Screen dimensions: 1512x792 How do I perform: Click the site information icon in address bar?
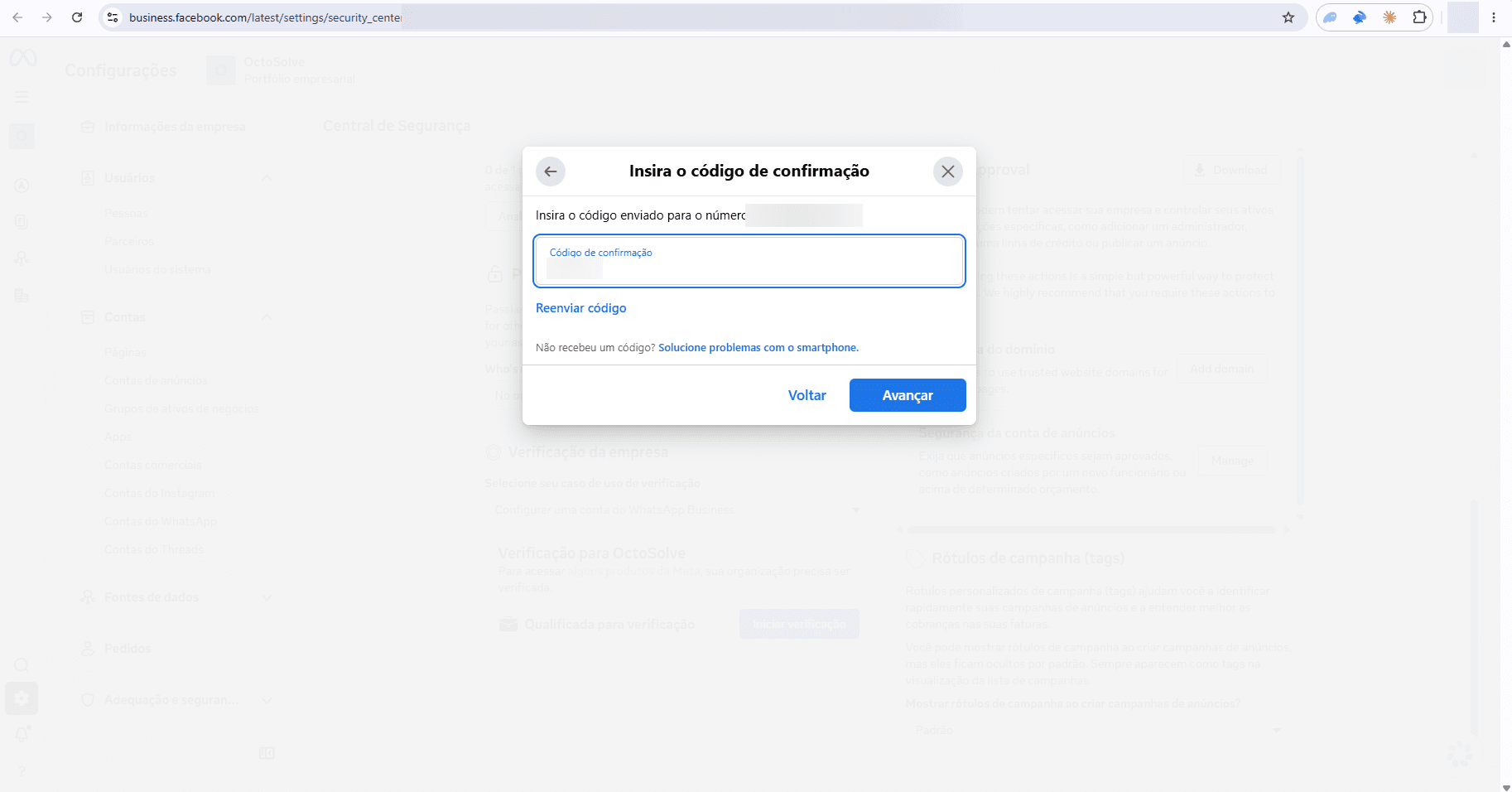113,17
